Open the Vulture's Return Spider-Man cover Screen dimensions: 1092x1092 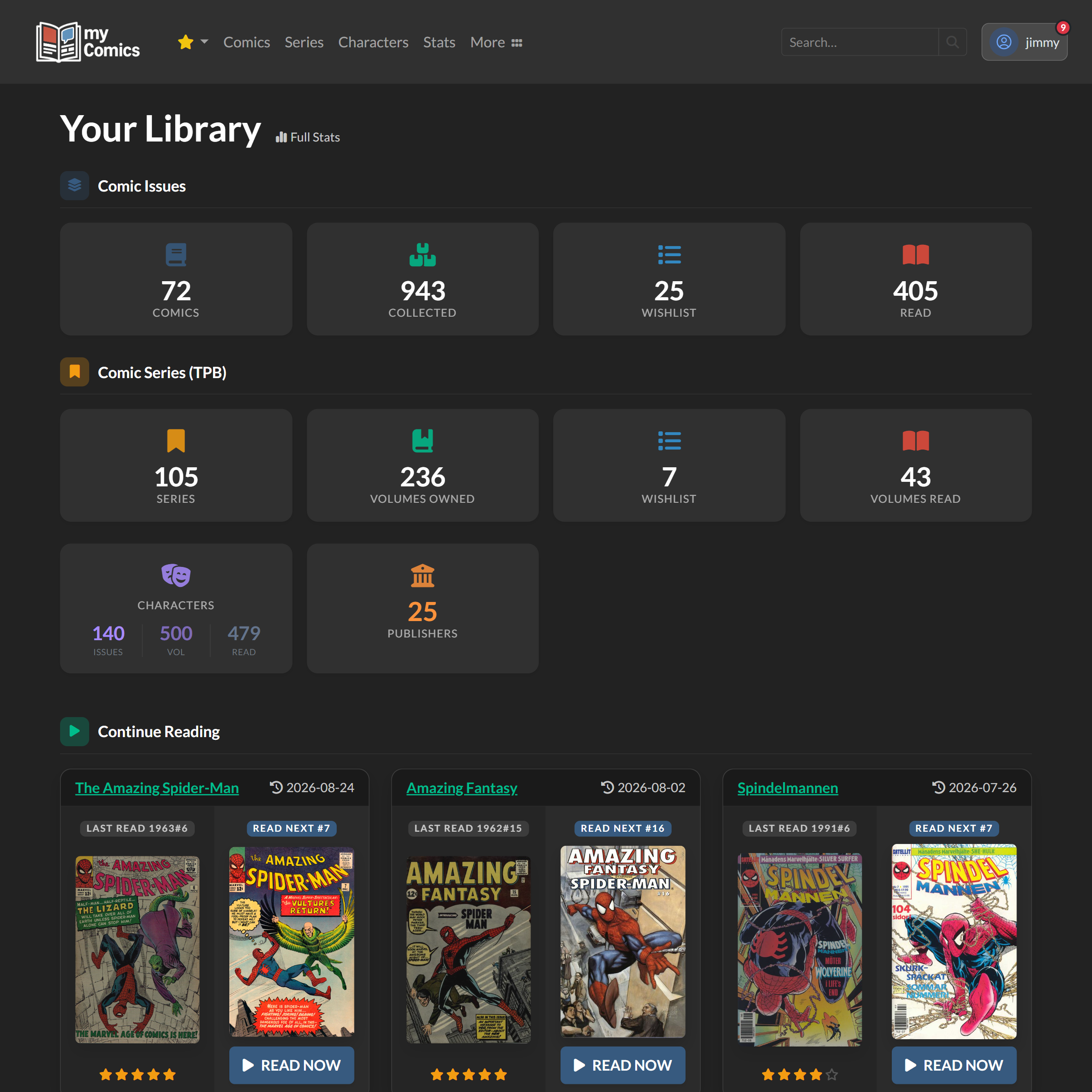click(292, 941)
